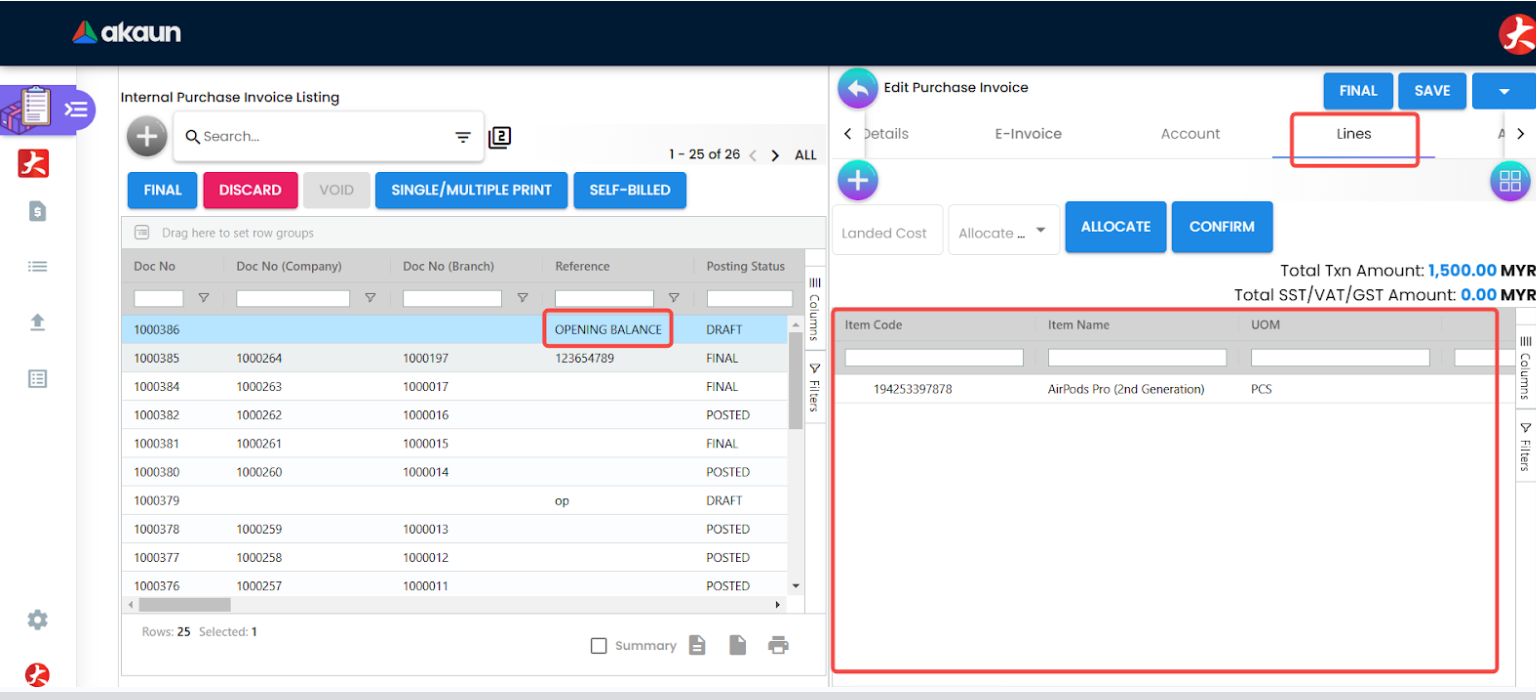Open the Doc No column filter menu

pyautogui.click(x=204, y=298)
